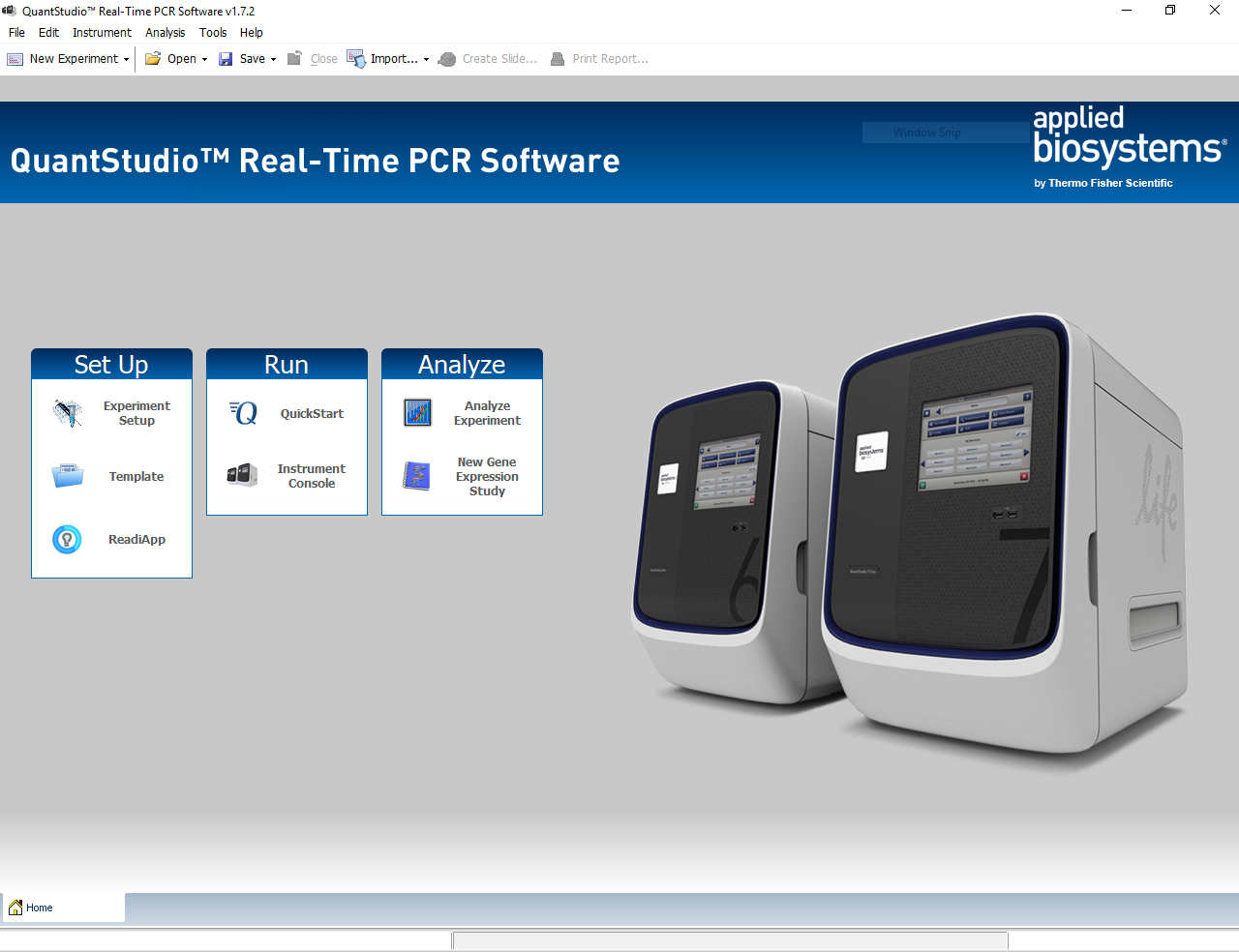Open the Instrument Console
The width and height of the screenshot is (1239, 952).
pyautogui.click(x=311, y=476)
